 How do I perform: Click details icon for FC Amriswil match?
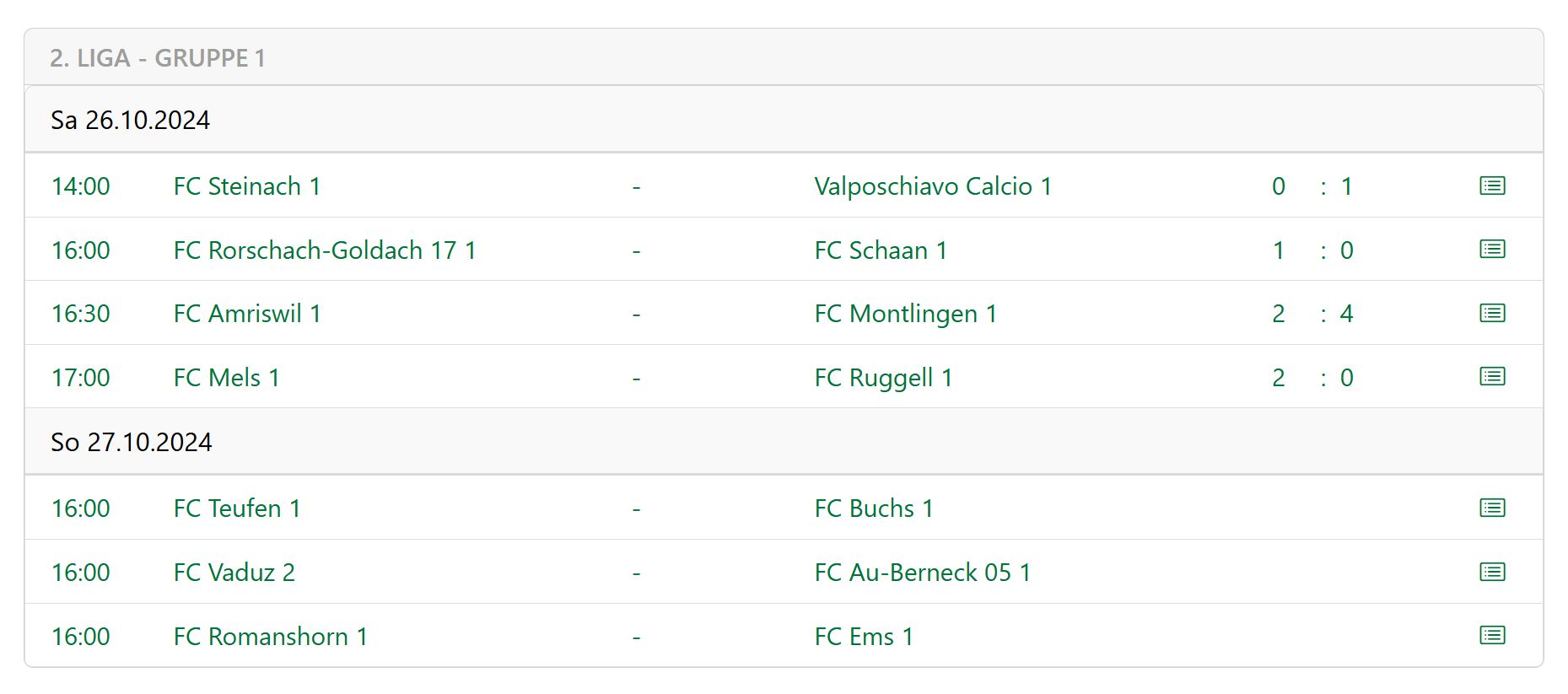click(x=1492, y=313)
